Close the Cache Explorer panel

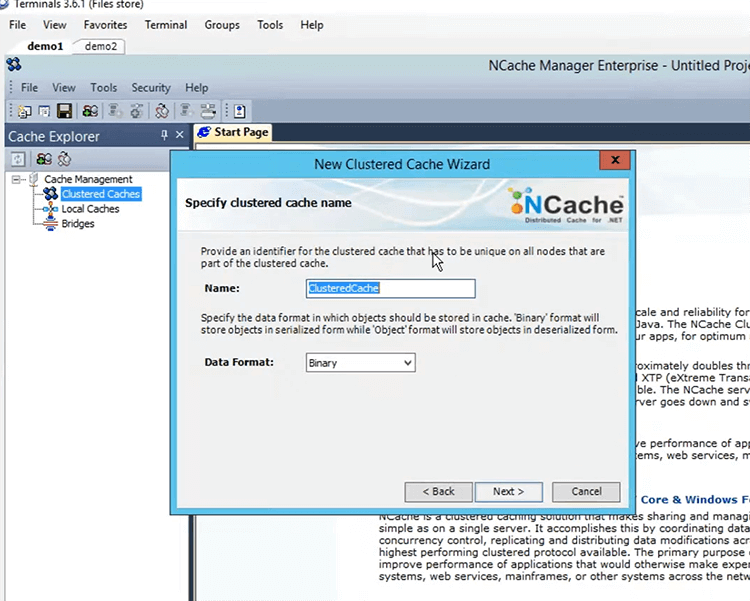(x=179, y=135)
